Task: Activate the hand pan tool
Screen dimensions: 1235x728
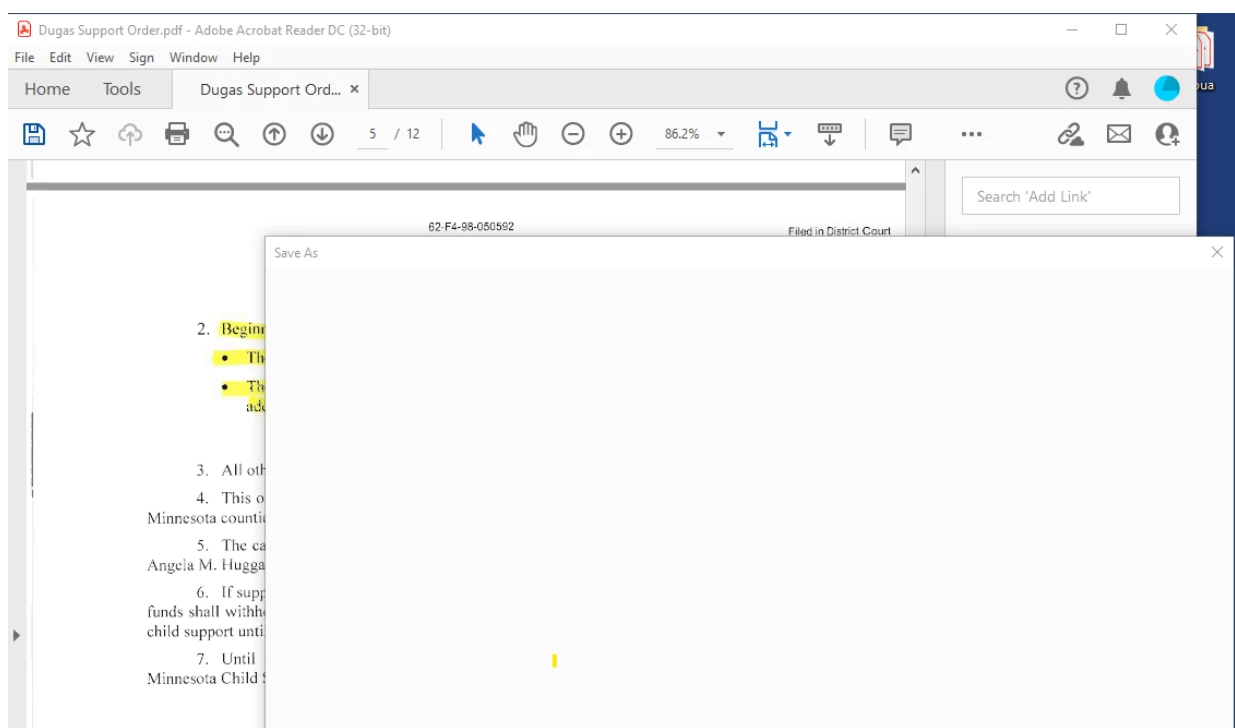Action: 525,133
